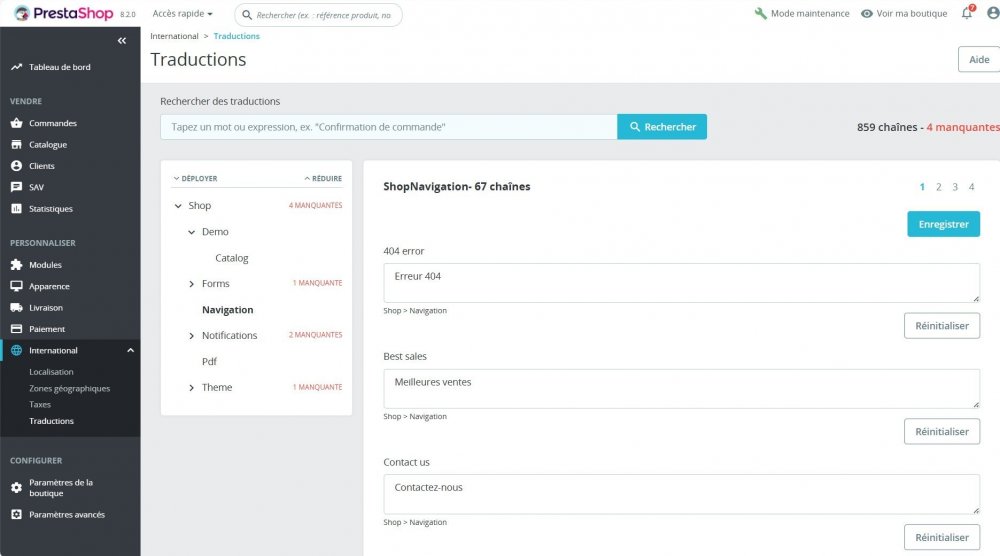Click the Modules puzzle icon

coord(16,265)
